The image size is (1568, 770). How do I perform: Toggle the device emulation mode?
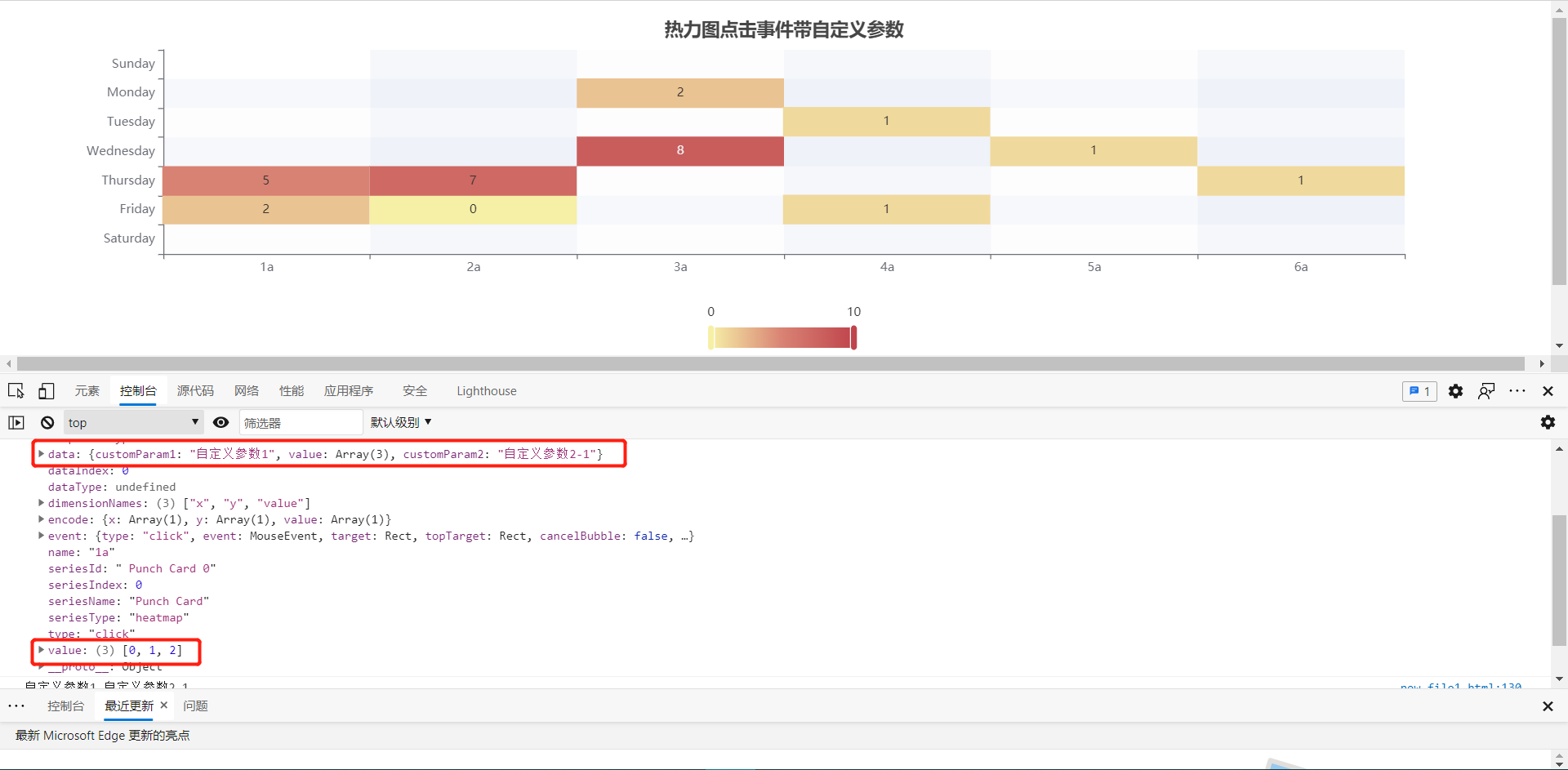47,391
